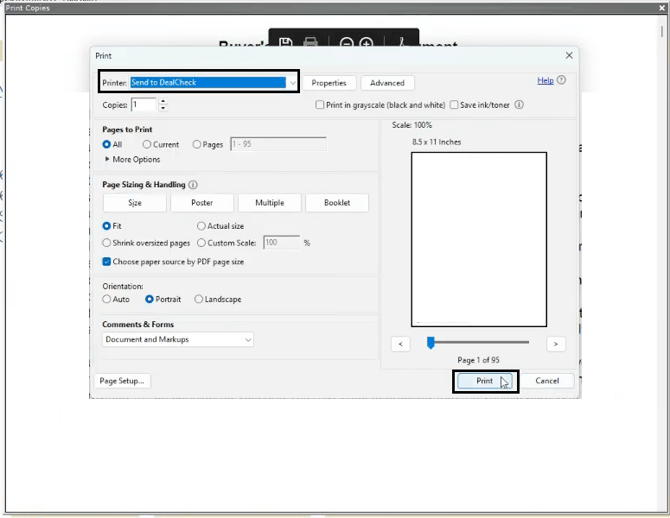Click the Copies number field

pos(144,105)
